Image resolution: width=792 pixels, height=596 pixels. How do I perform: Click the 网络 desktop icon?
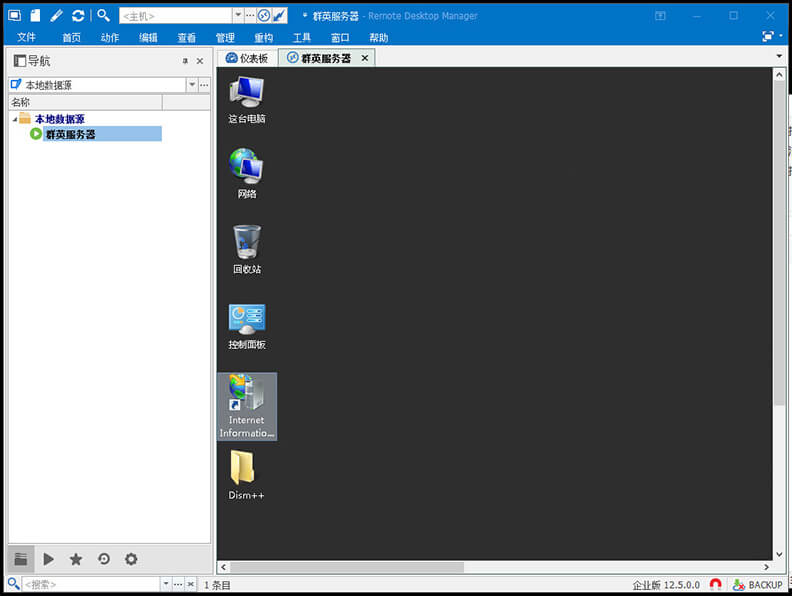coord(246,173)
